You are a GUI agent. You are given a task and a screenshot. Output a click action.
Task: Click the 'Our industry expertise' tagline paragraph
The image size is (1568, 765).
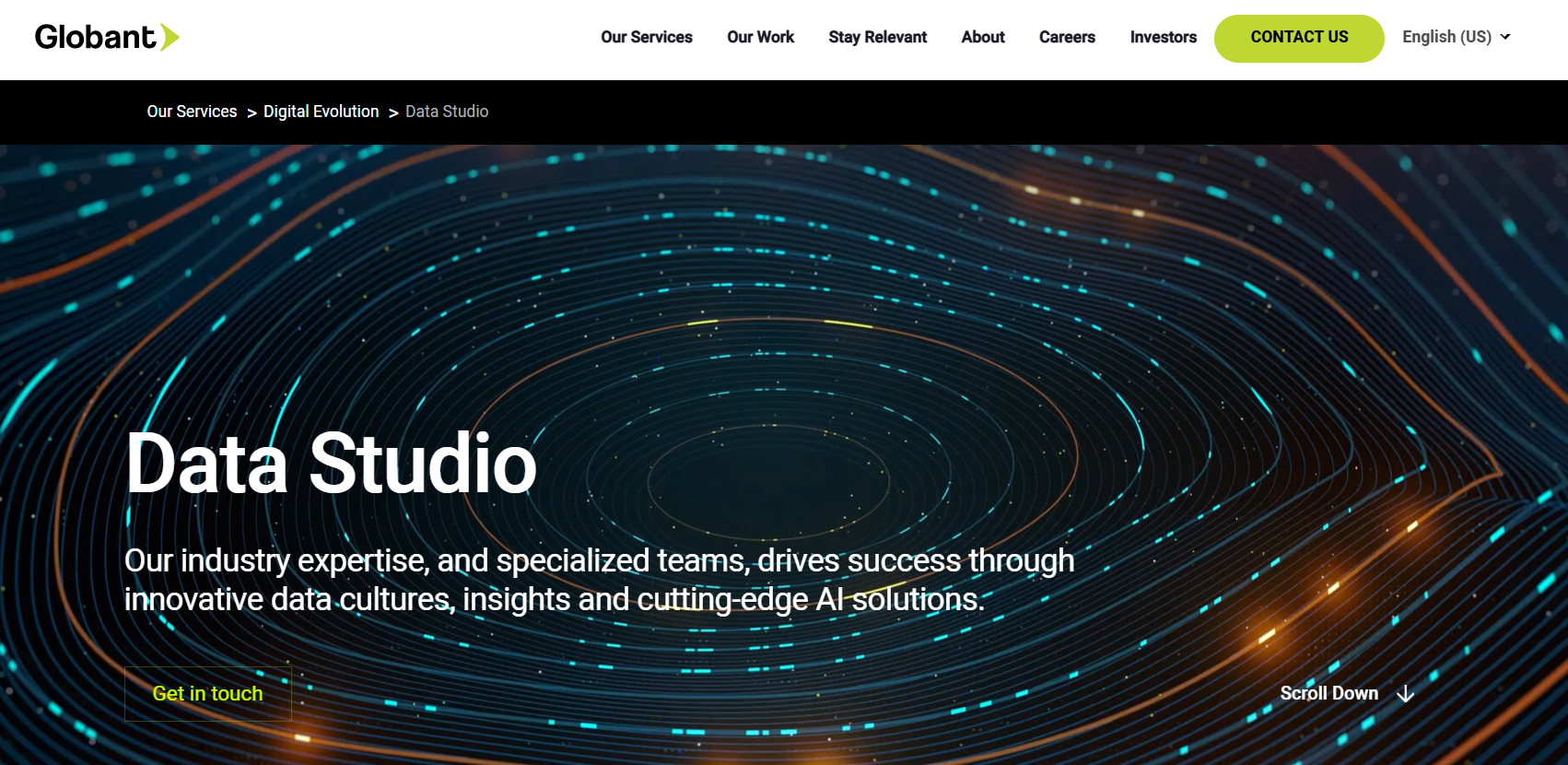(x=600, y=580)
